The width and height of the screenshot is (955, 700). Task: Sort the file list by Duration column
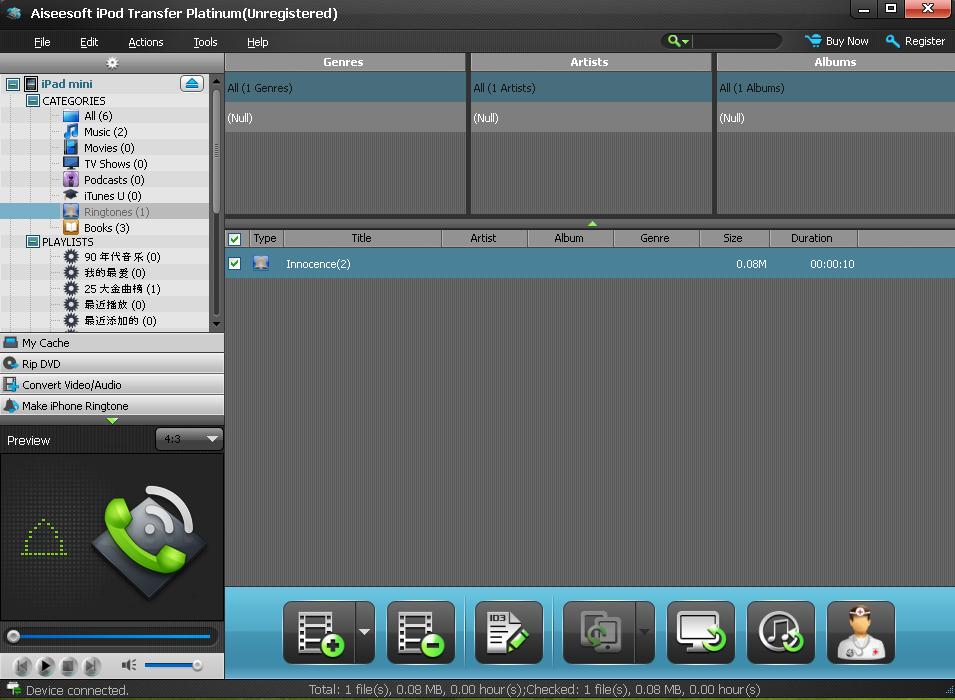(812, 238)
